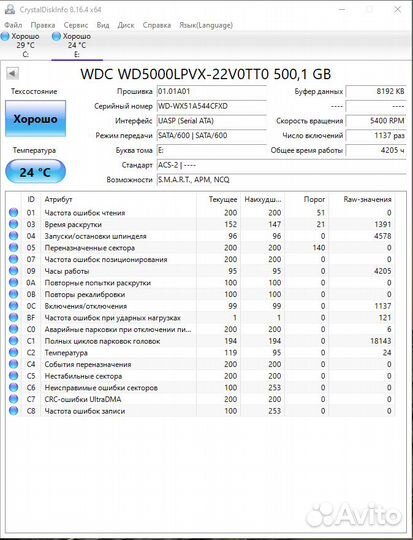Viewport: 413px width, 540px height.
Task: Click the previous disk arrow button
Action: pos(12,73)
